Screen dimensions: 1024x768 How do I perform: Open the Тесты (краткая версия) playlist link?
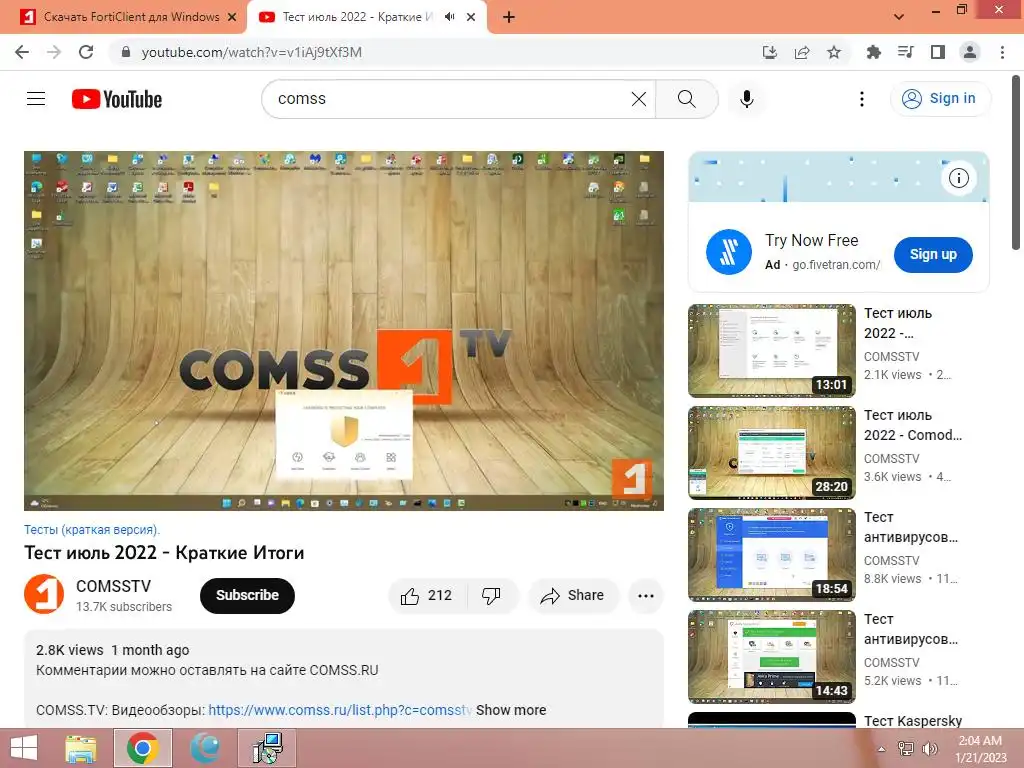(91, 530)
